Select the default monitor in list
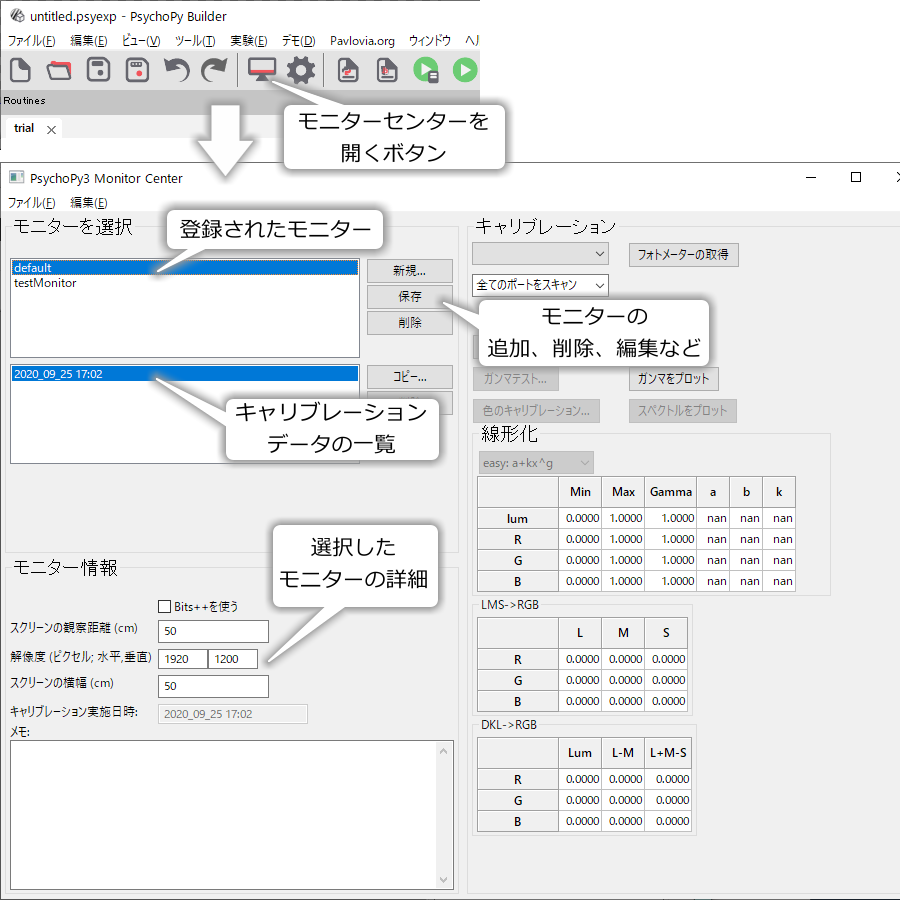This screenshot has height=900, width=900. [185, 267]
